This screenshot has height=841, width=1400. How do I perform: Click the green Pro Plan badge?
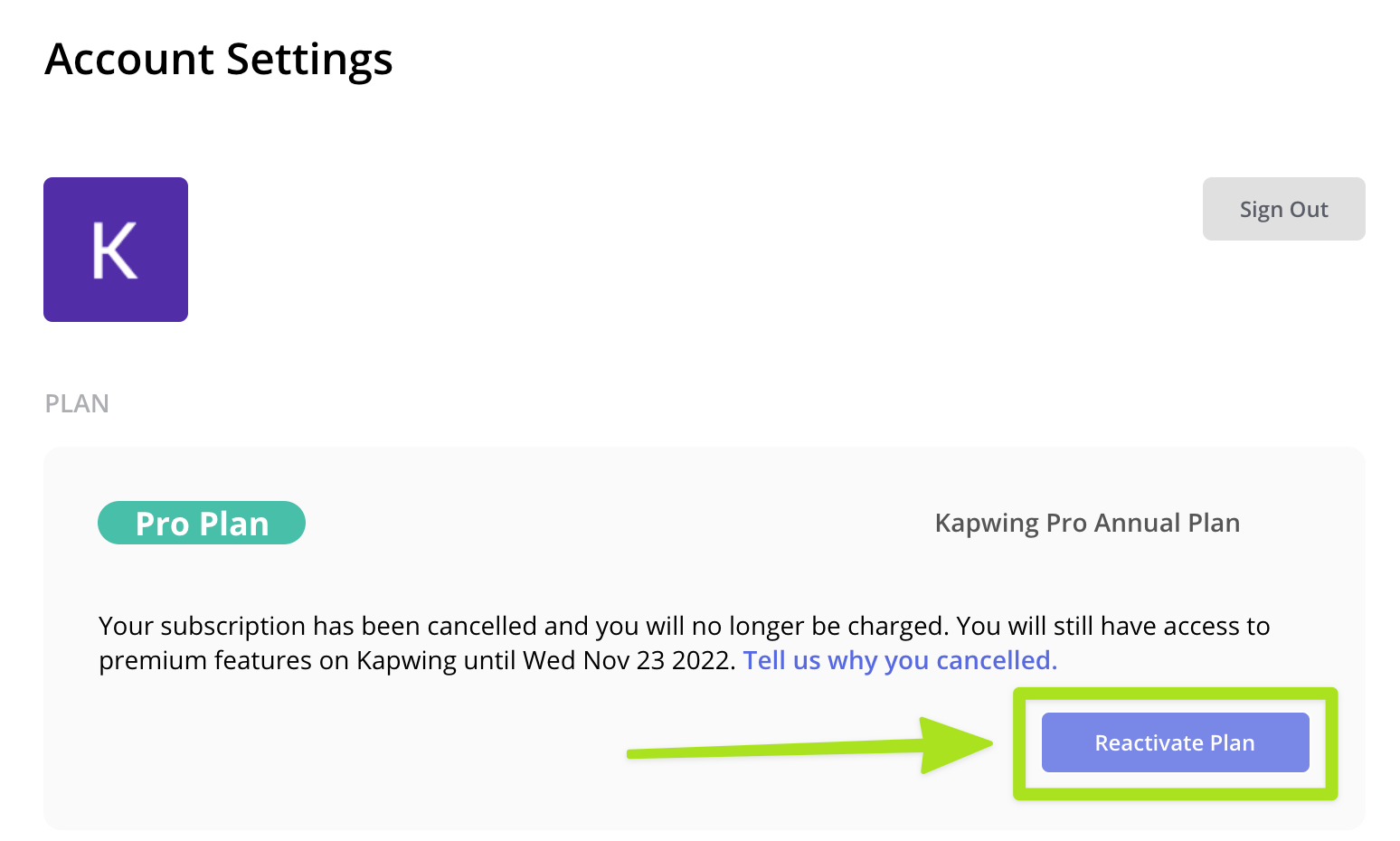click(x=201, y=524)
